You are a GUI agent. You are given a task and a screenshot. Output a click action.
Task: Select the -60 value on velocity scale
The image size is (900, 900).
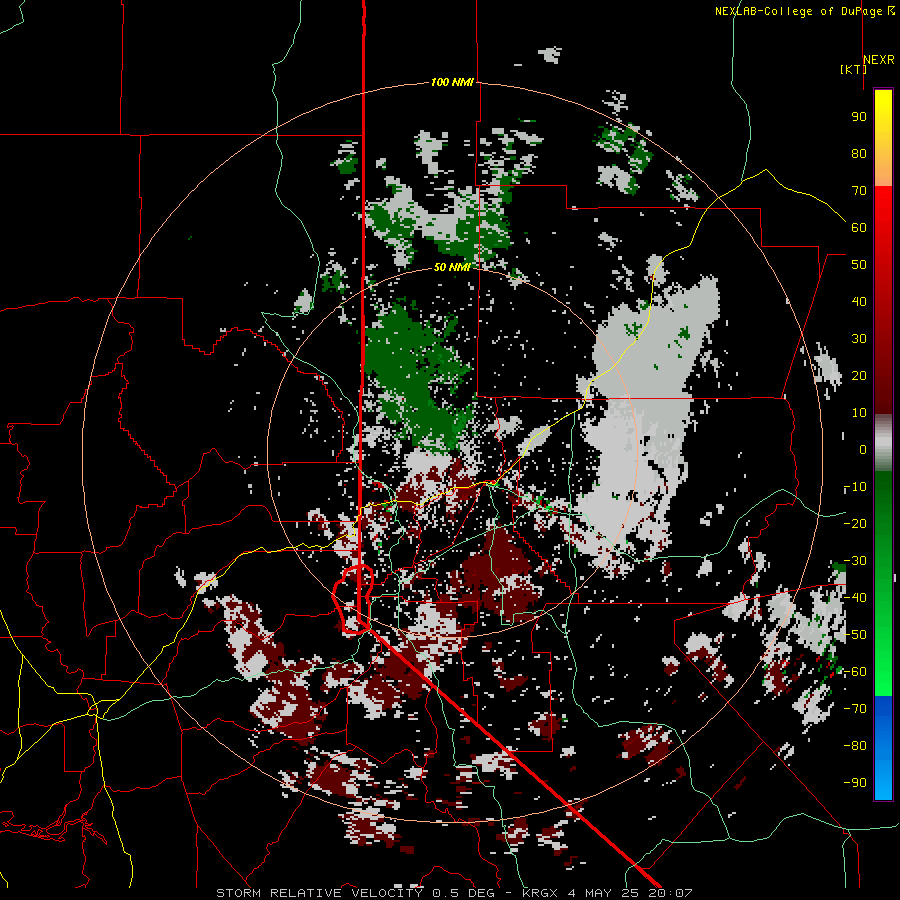click(x=855, y=672)
